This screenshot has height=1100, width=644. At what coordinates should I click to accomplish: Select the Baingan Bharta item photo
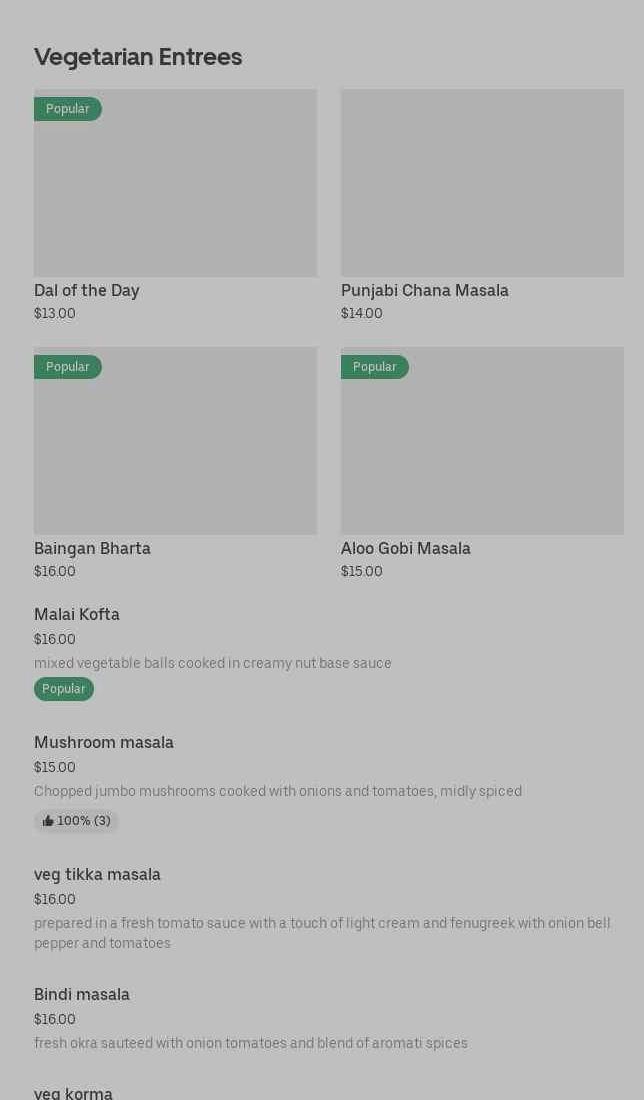click(175, 441)
